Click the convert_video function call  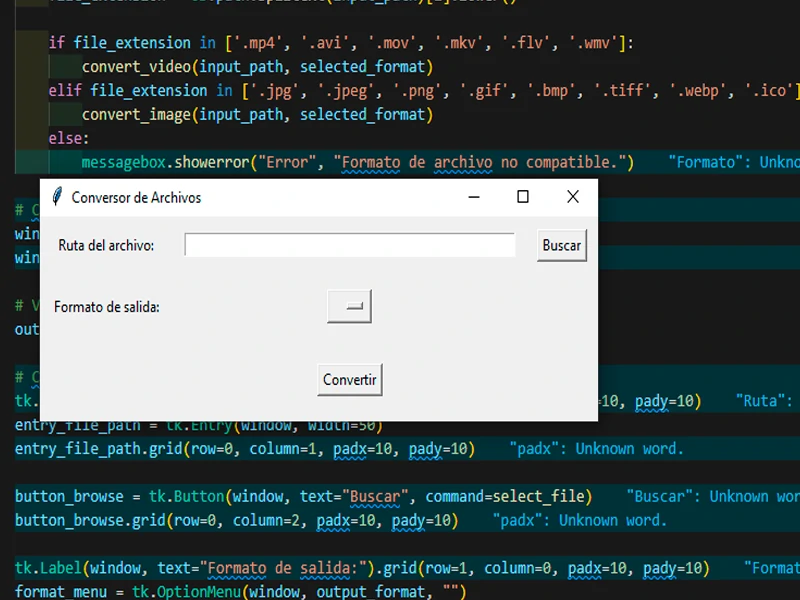pos(137,67)
